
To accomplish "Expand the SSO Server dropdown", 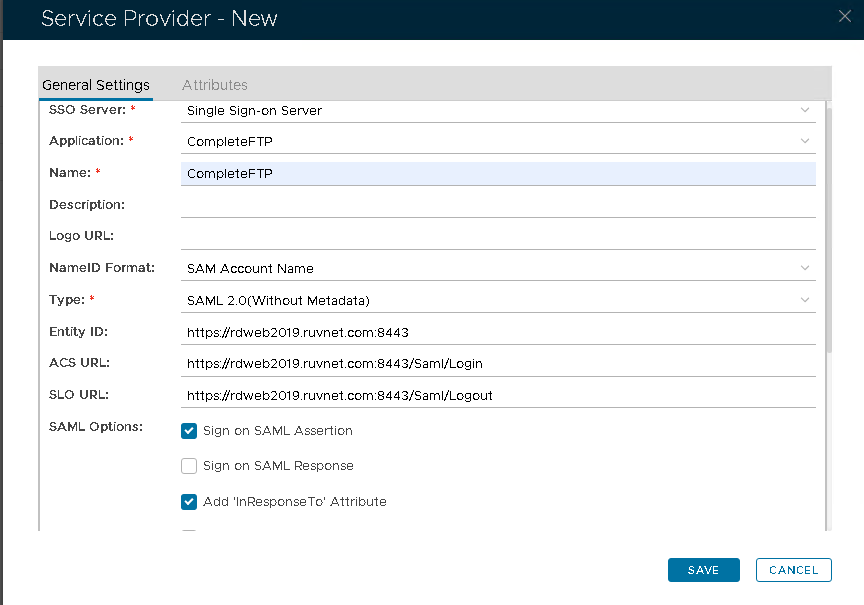I will point(498,110).
